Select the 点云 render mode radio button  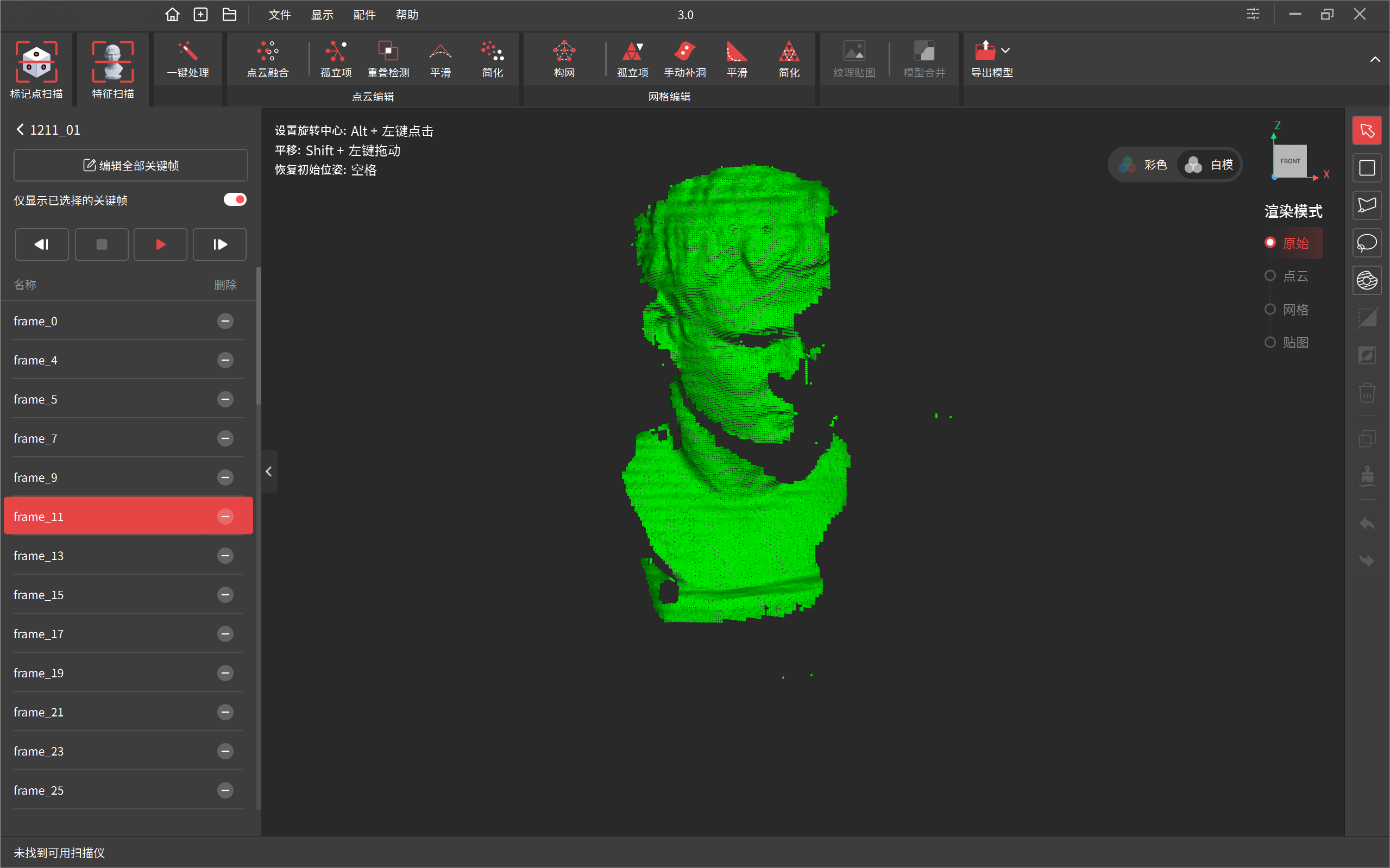(x=1270, y=276)
